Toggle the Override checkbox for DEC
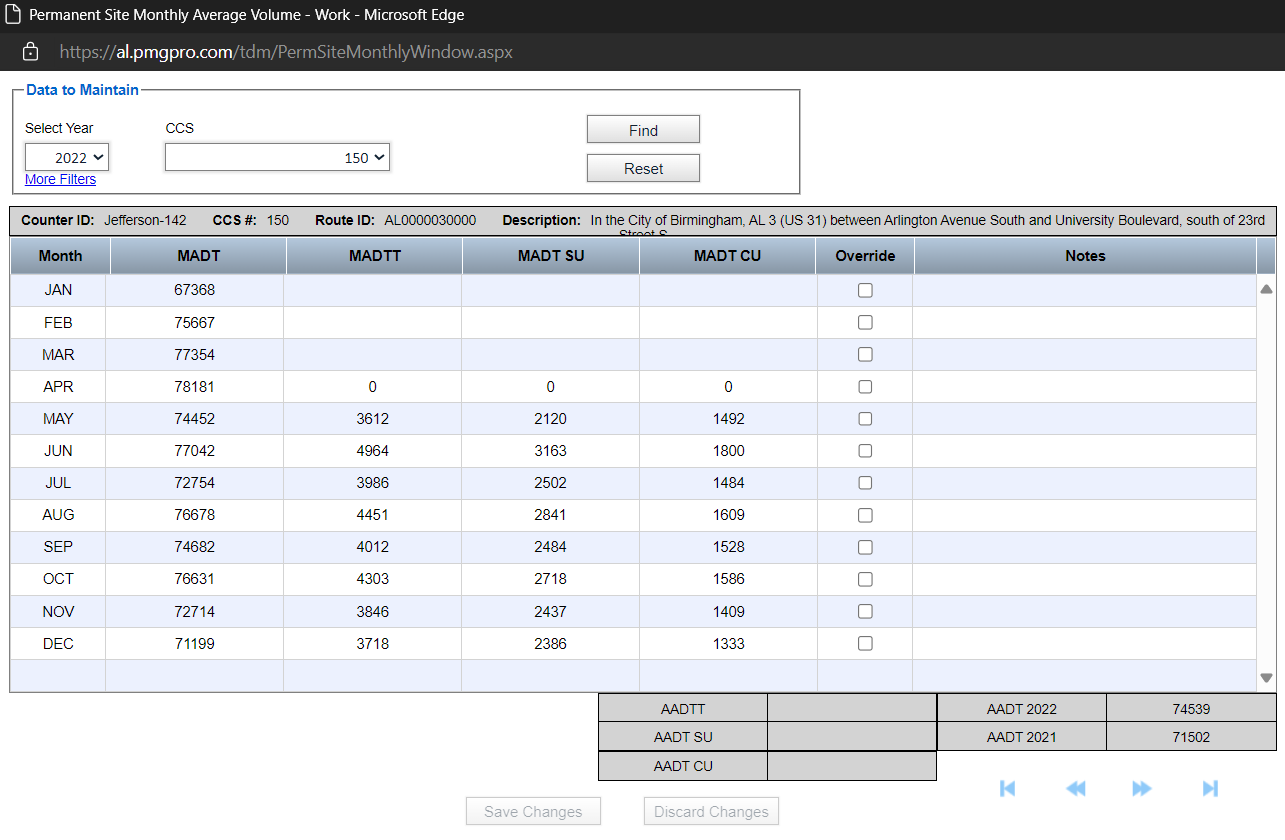The width and height of the screenshot is (1285, 840). (x=865, y=643)
